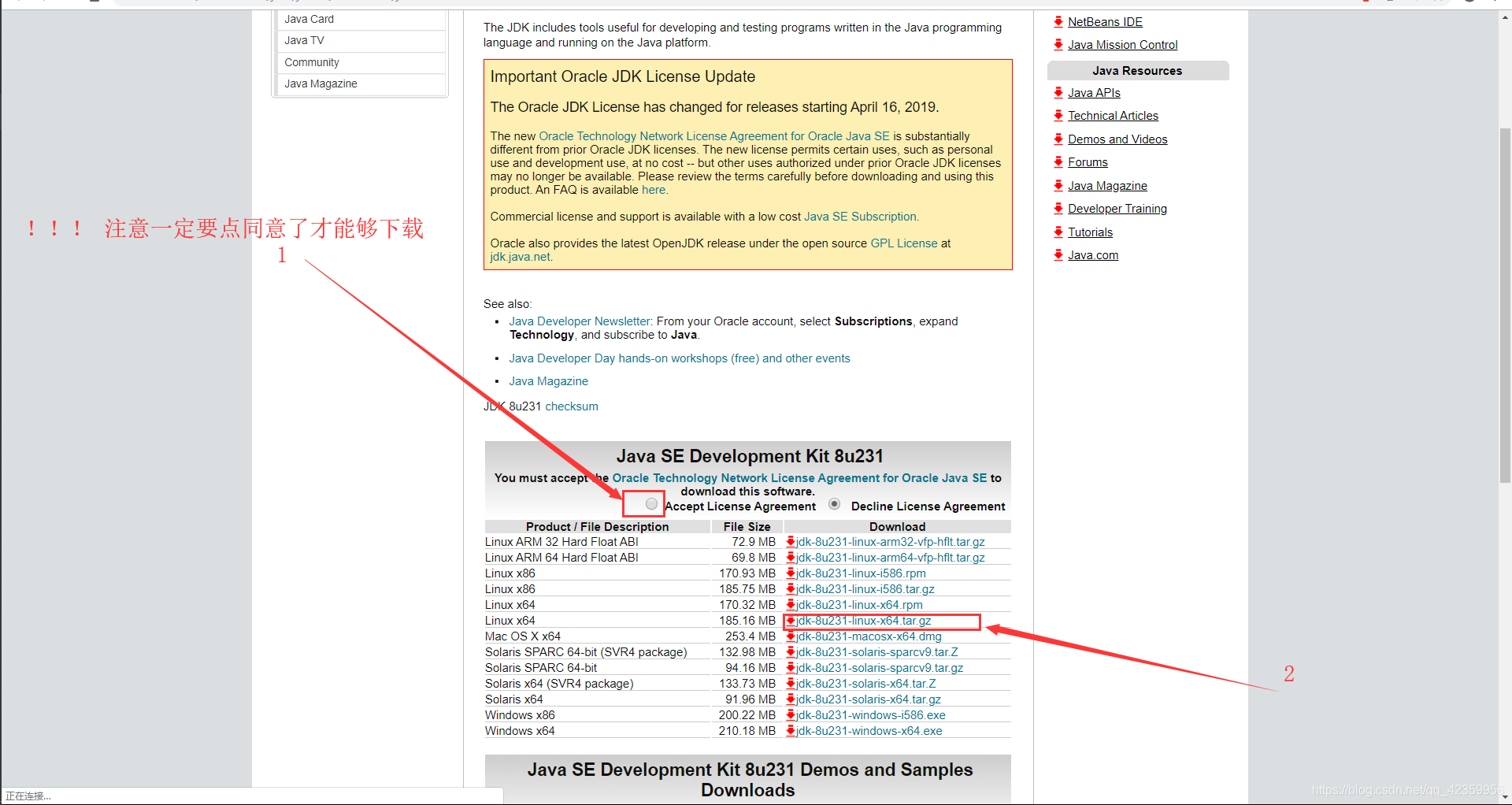Viewport: 1512px width, 805px height.
Task: Click 'Windows x64' product row text
Action: click(520, 731)
